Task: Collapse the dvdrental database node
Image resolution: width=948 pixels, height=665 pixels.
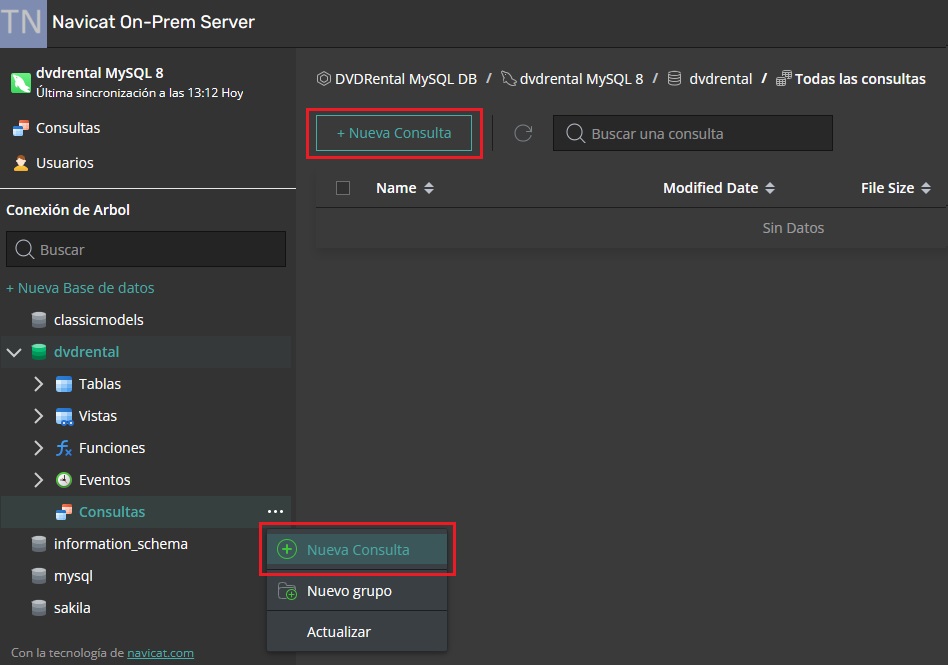Action: pyautogui.click(x=14, y=352)
